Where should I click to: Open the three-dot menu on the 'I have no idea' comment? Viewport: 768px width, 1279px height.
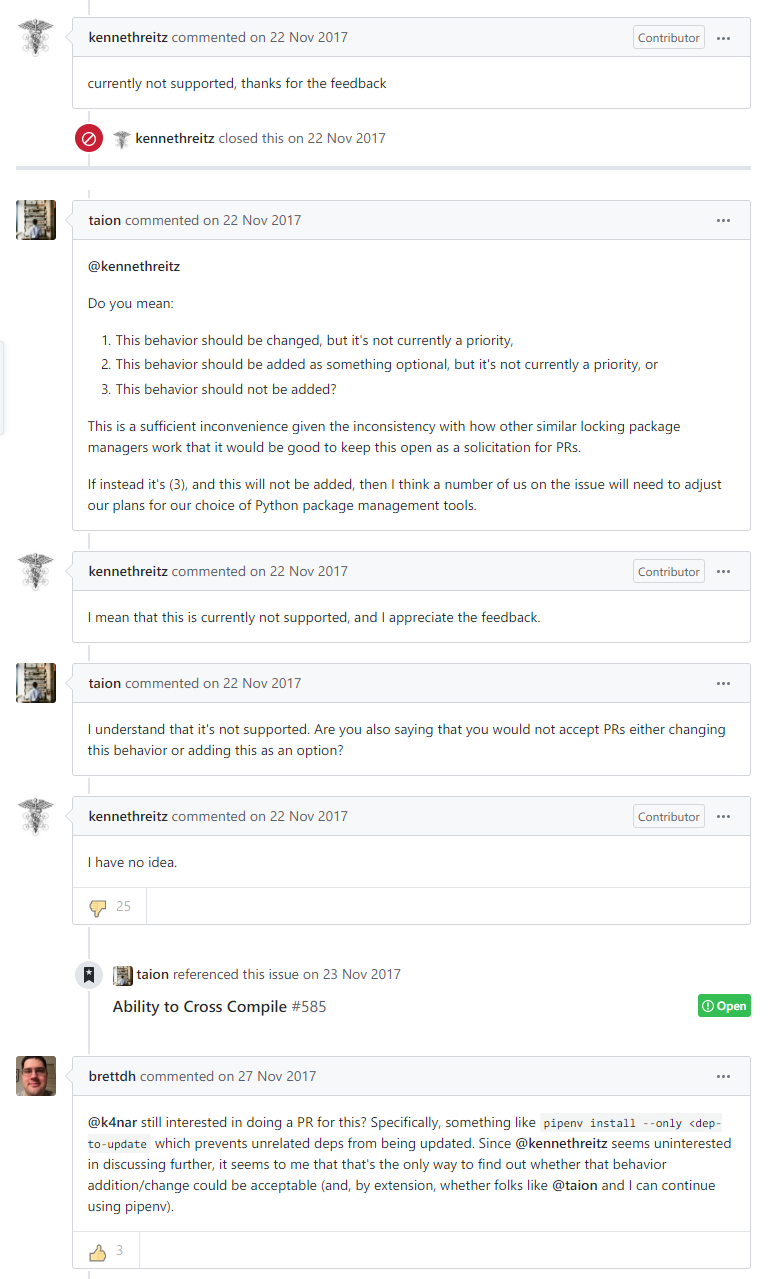(x=723, y=817)
